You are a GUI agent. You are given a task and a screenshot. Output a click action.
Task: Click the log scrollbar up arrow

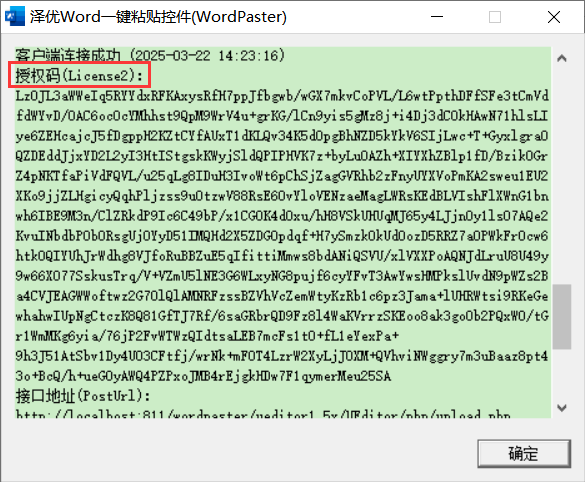(562, 58)
